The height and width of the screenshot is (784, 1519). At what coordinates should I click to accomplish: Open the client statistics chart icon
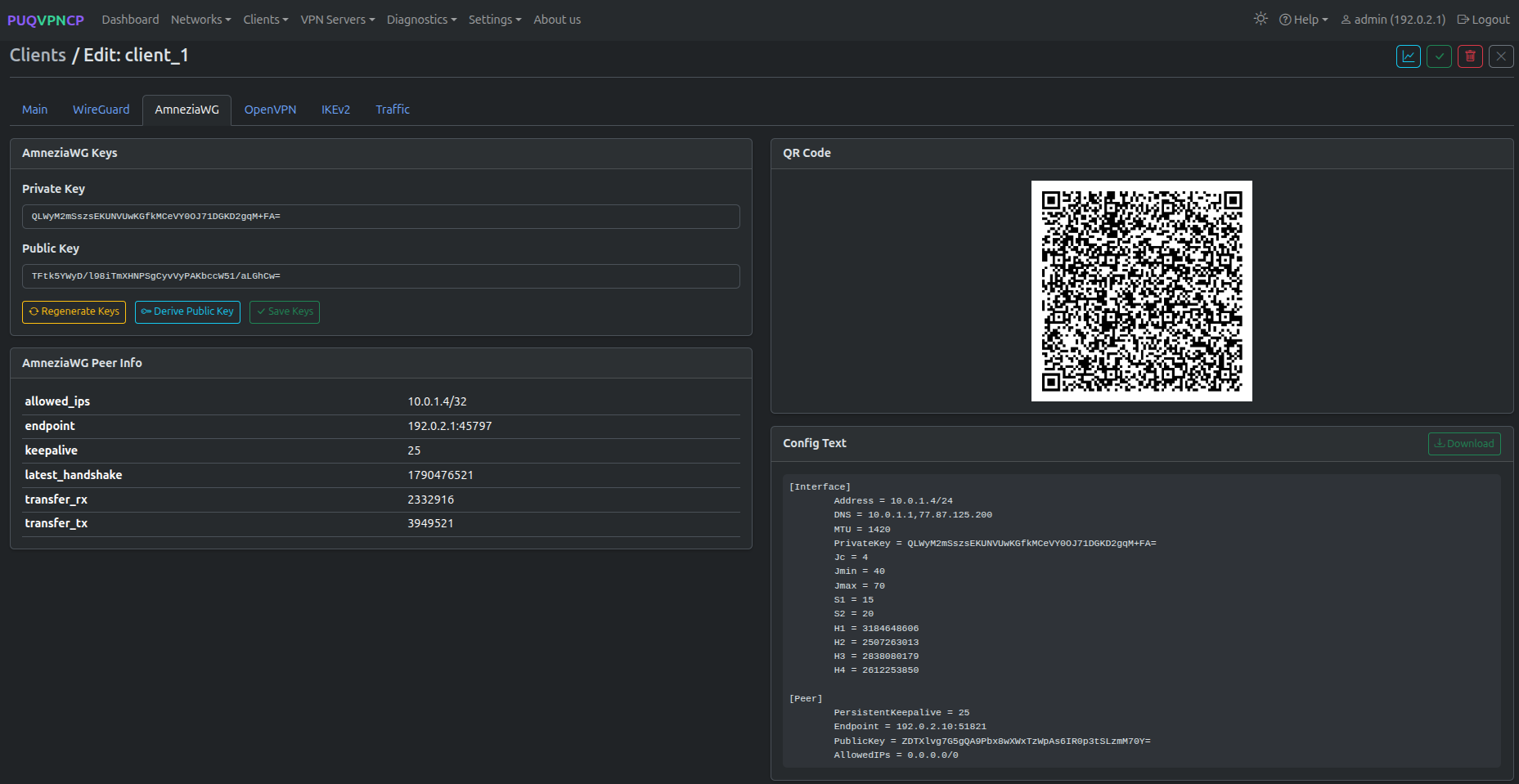[x=1409, y=56]
